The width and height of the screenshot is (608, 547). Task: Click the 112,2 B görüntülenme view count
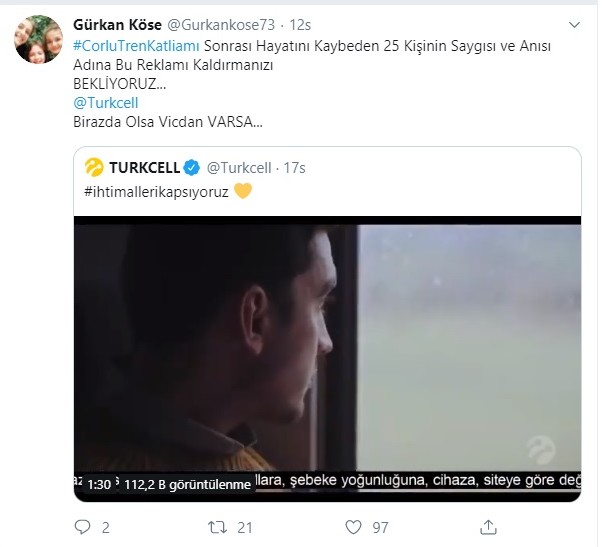coord(188,484)
